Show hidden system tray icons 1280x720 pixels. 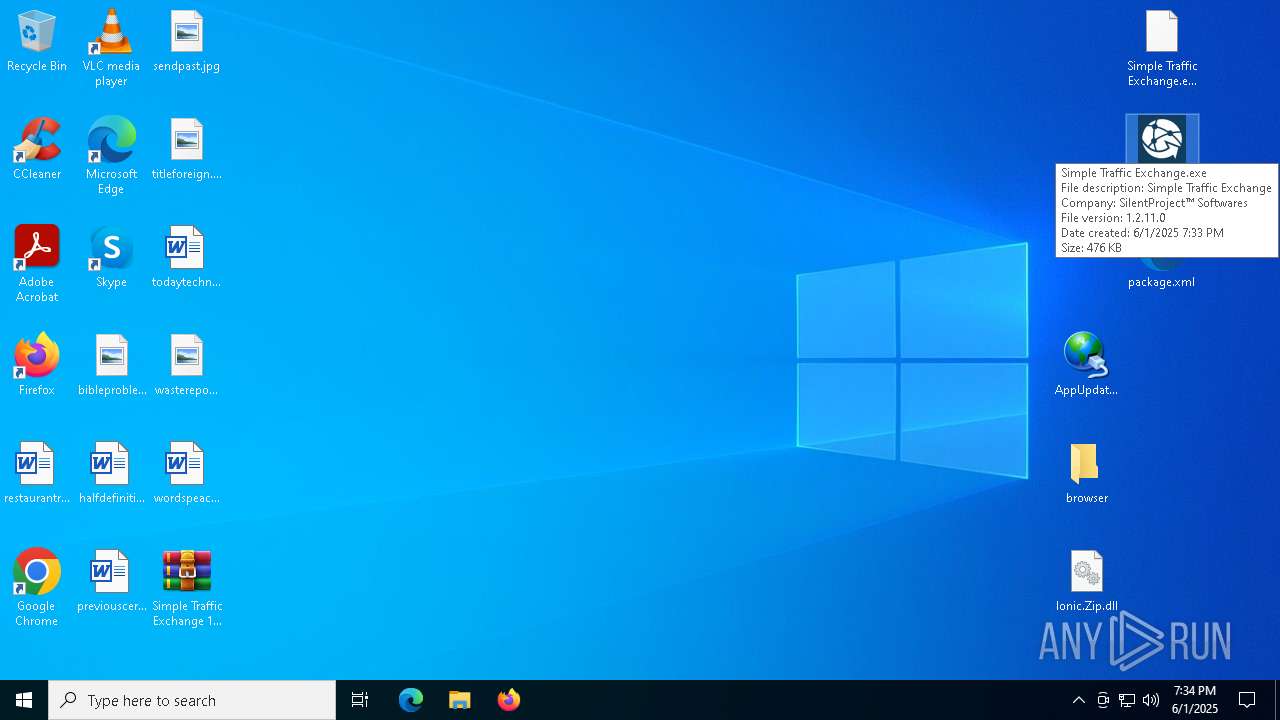(1079, 700)
